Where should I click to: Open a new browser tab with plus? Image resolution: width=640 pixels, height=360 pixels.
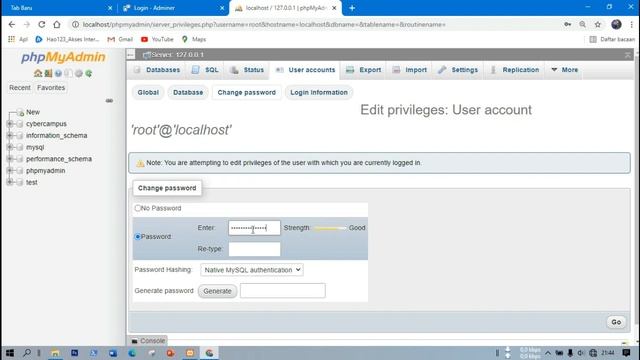pyautogui.click(x=352, y=8)
